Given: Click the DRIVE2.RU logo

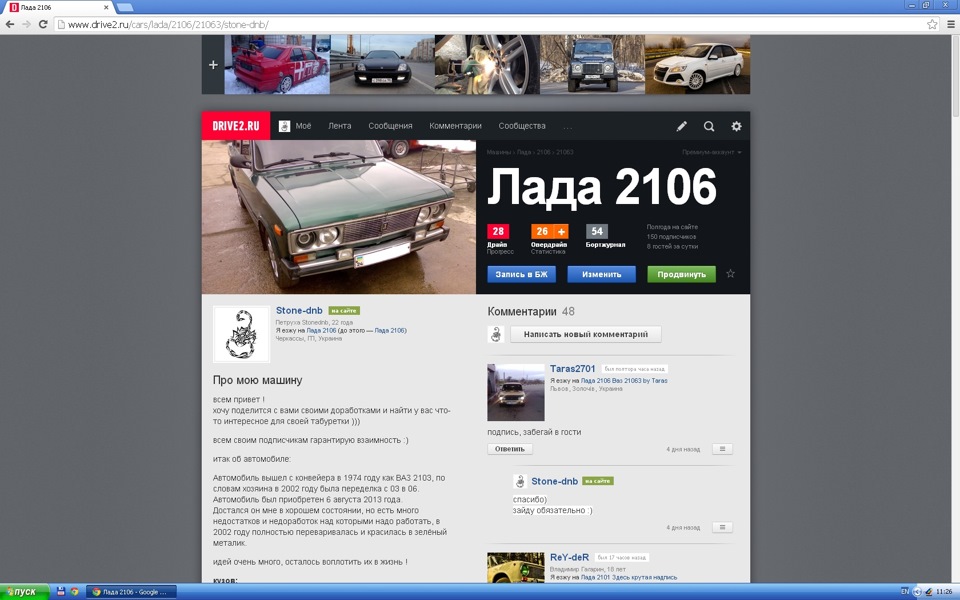Looking at the screenshot, I should coord(236,126).
